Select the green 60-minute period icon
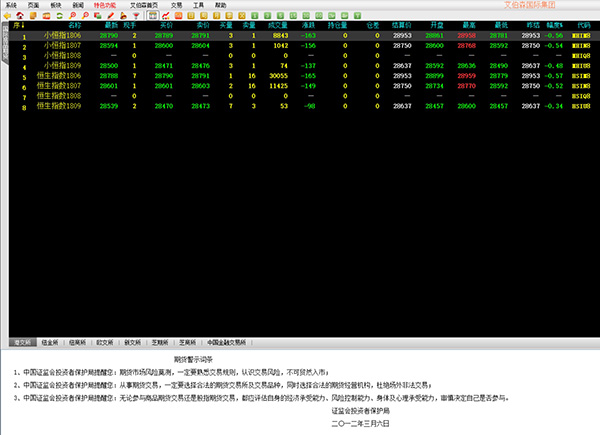The width and height of the screenshot is (600, 435). click(x=319, y=16)
